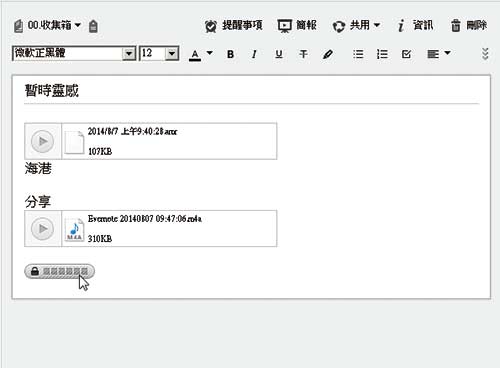Insert a bulleted list
This screenshot has height=368, width=500.
pyautogui.click(x=358, y=54)
